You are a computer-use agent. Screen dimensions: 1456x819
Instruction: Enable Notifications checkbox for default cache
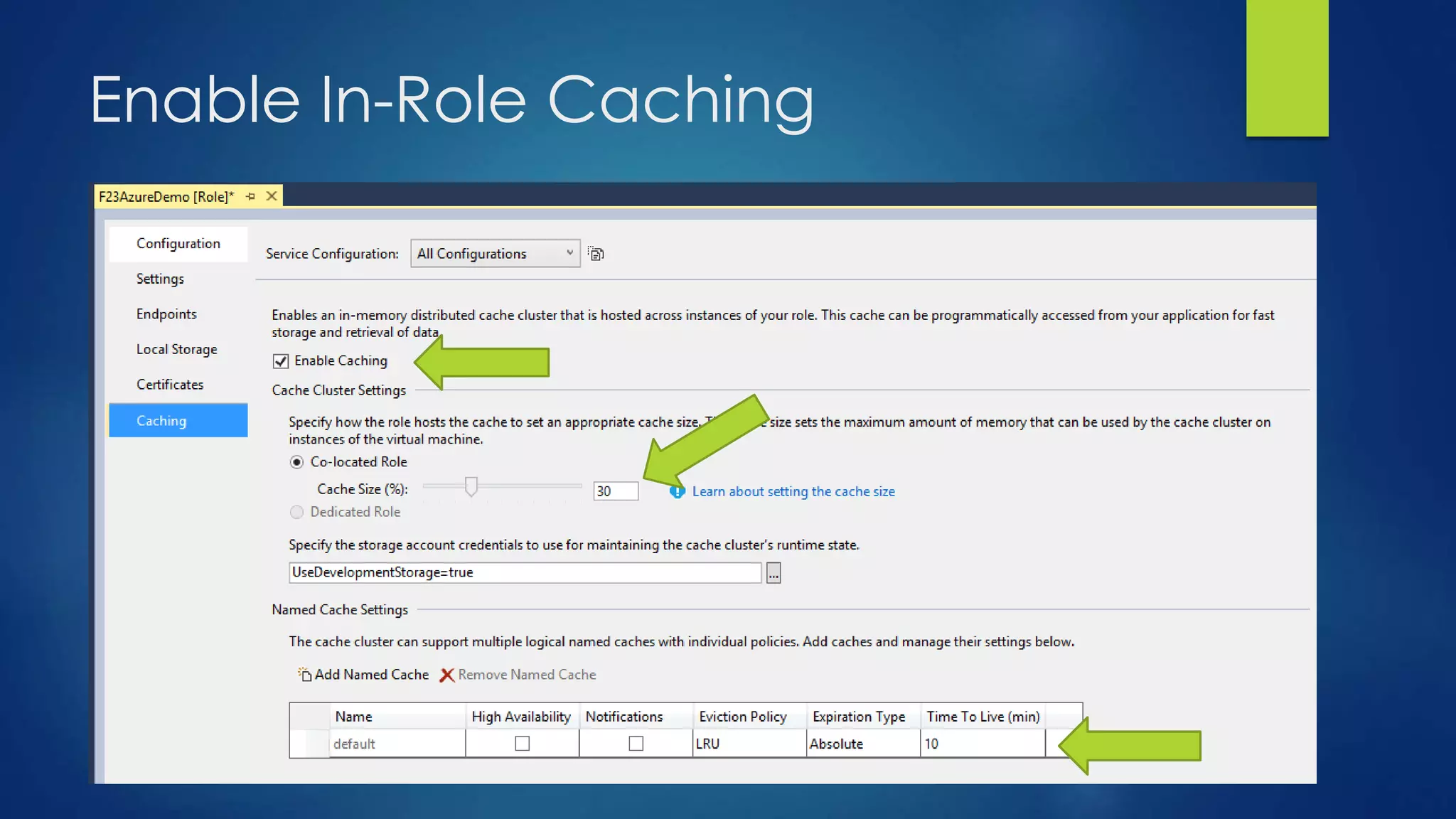point(636,744)
